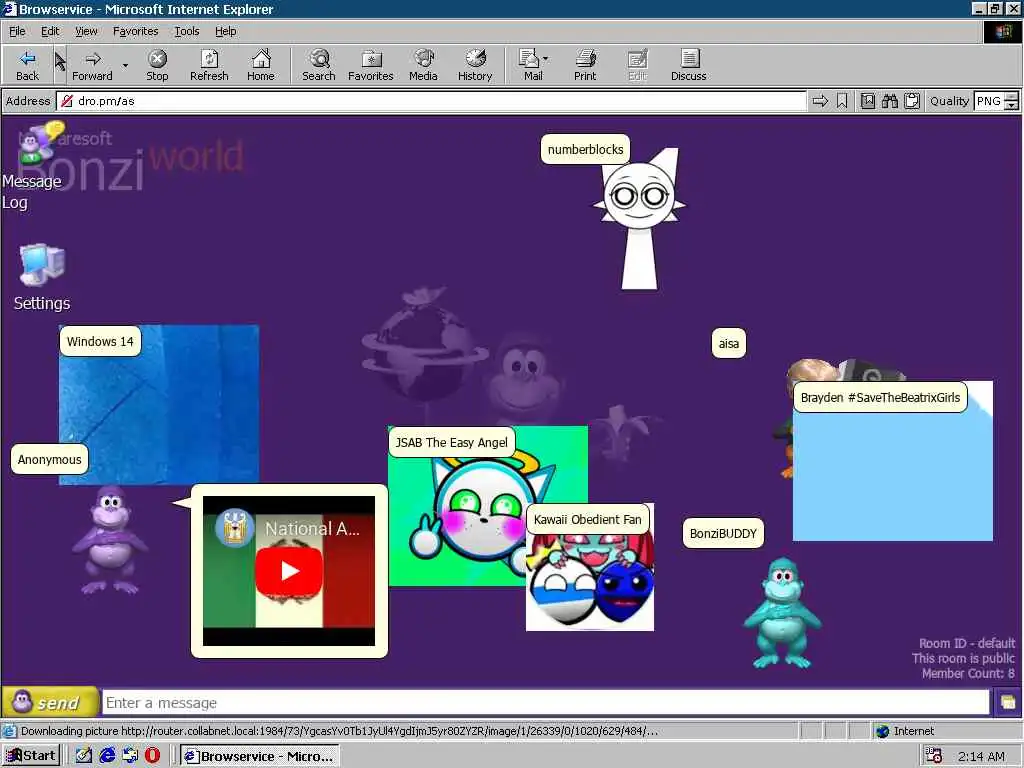Open the Tools menu
Viewport: 1024px width, 768px height.
click(x=186, y=31)
